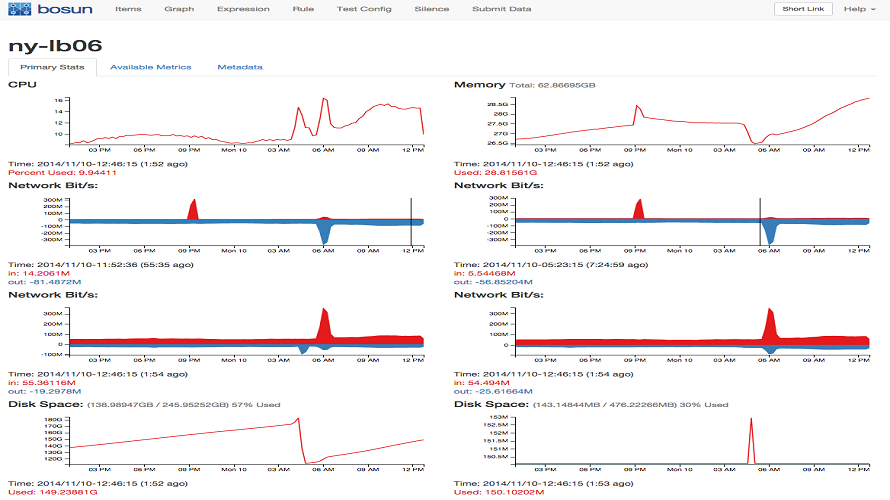Image resolution: width=890 pixels, height=500 pixels.
Task: Click the CPU graph peak near 06 AM
Action: click(325, 99)
